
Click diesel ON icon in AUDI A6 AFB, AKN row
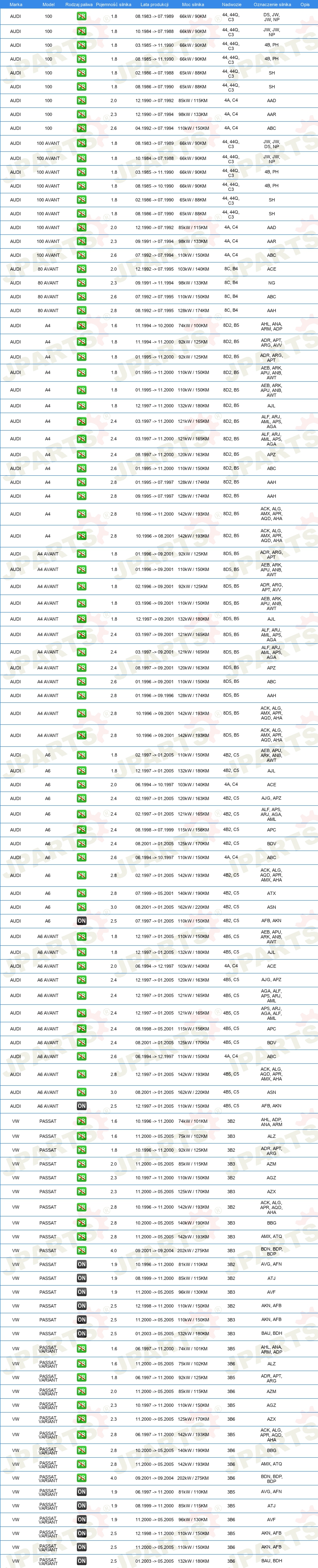(81, 921)
